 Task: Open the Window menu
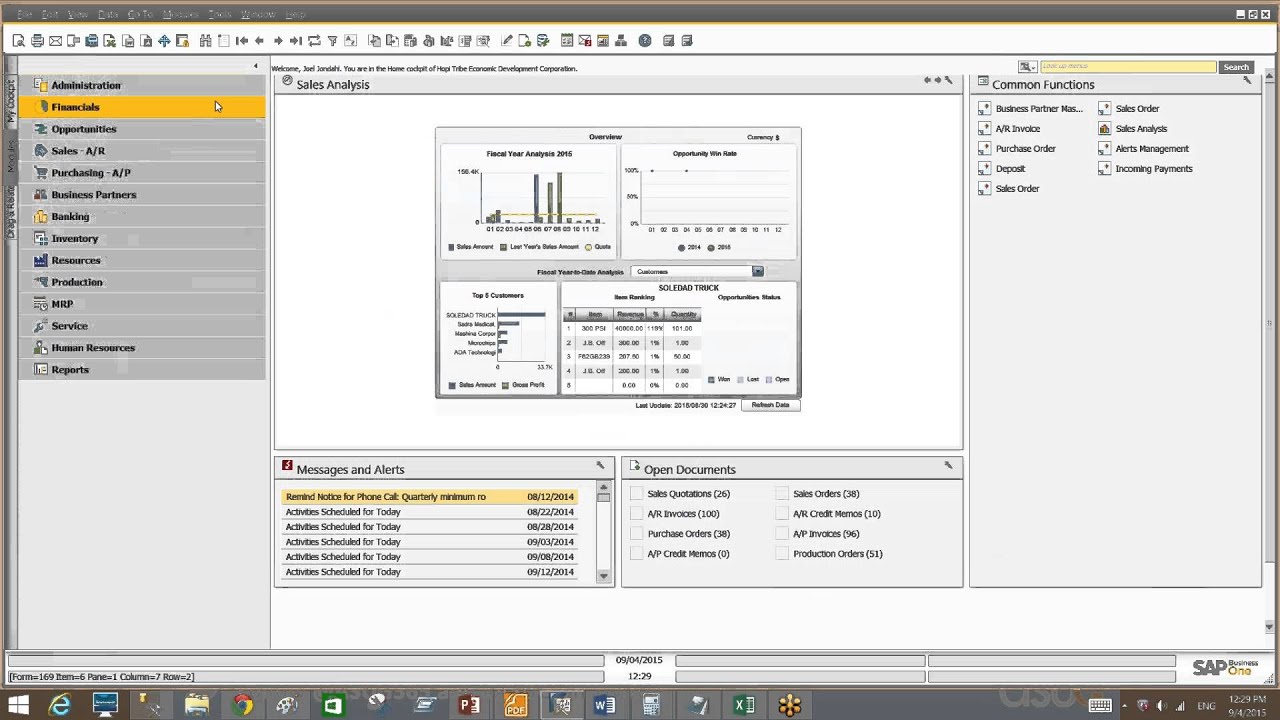[x=258, y=14]
